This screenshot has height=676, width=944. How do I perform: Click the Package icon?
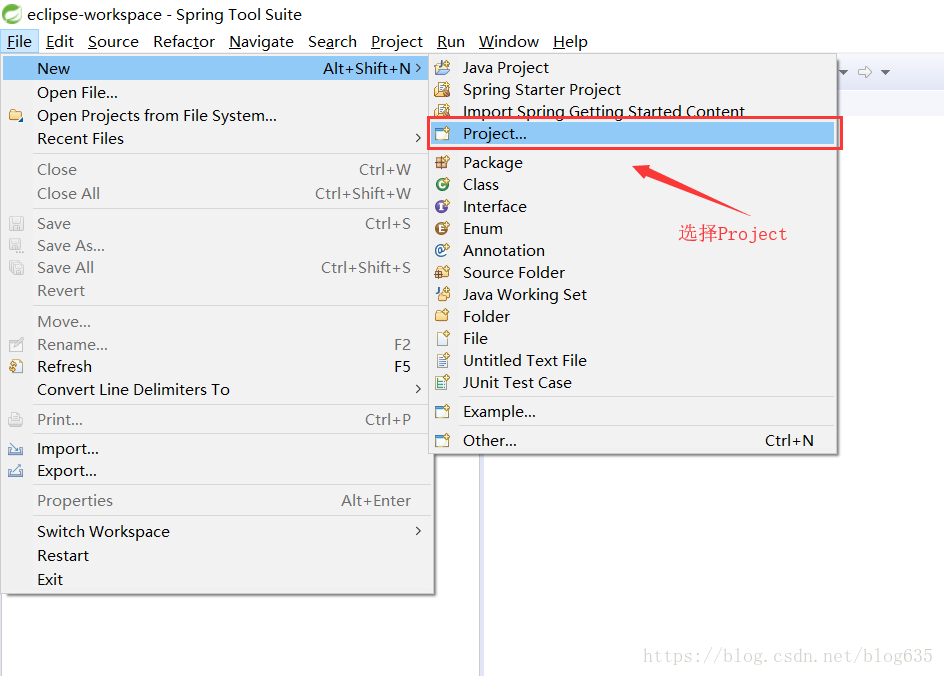[442, 163]
